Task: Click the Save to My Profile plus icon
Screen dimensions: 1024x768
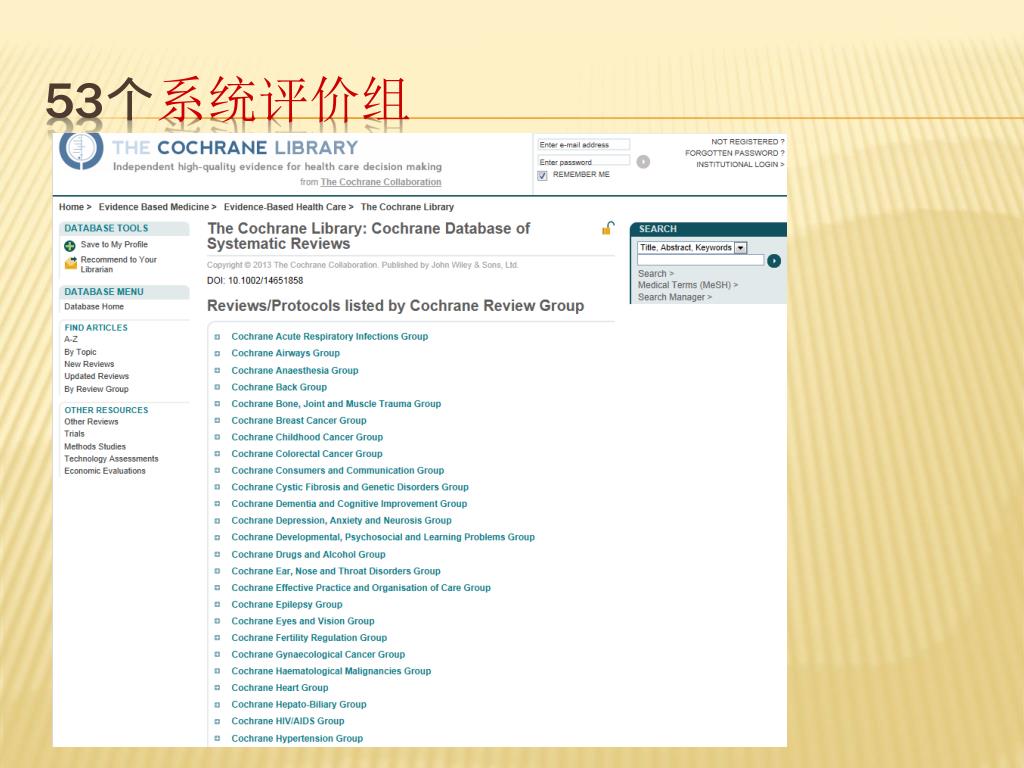Action: coord(70,246)
